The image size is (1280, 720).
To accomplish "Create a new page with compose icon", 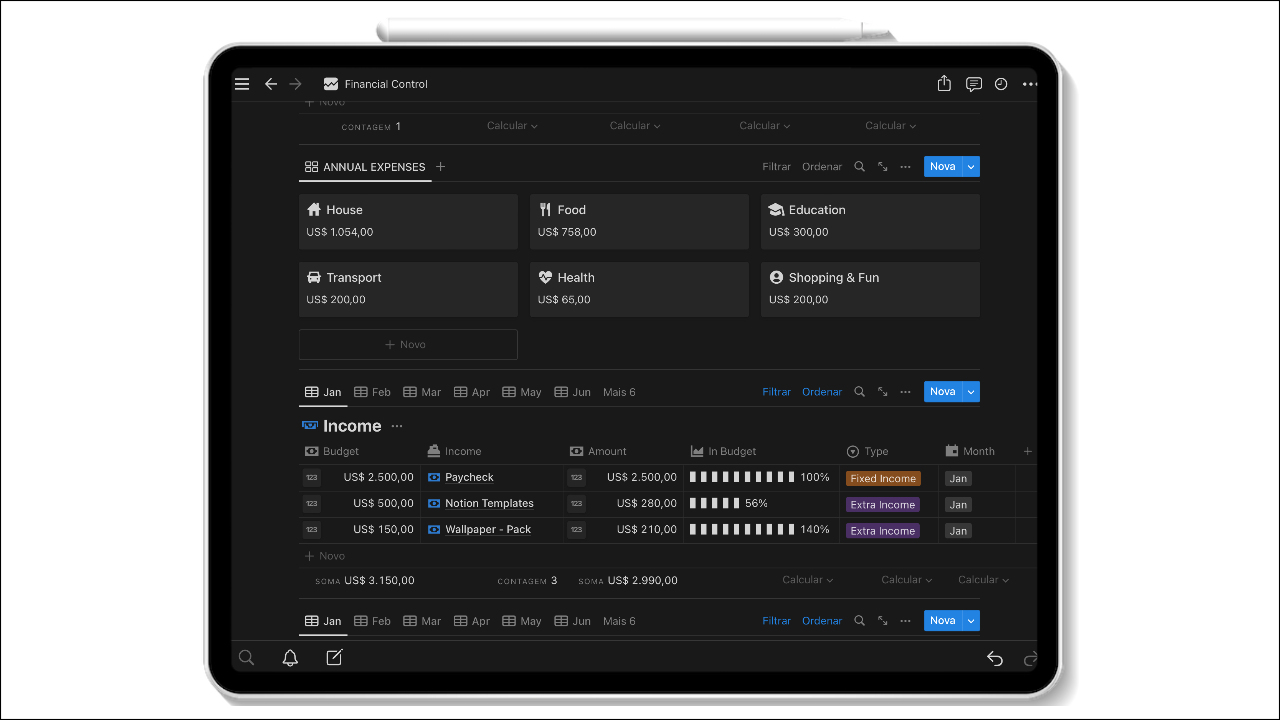I will tap(334, 657).
